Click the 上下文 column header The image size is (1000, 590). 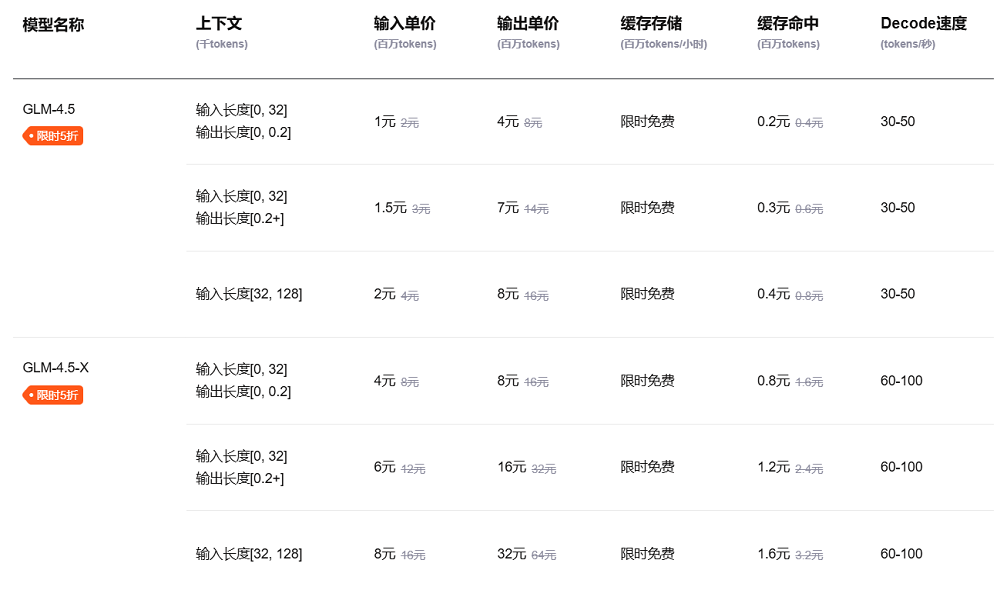(219, 24)
